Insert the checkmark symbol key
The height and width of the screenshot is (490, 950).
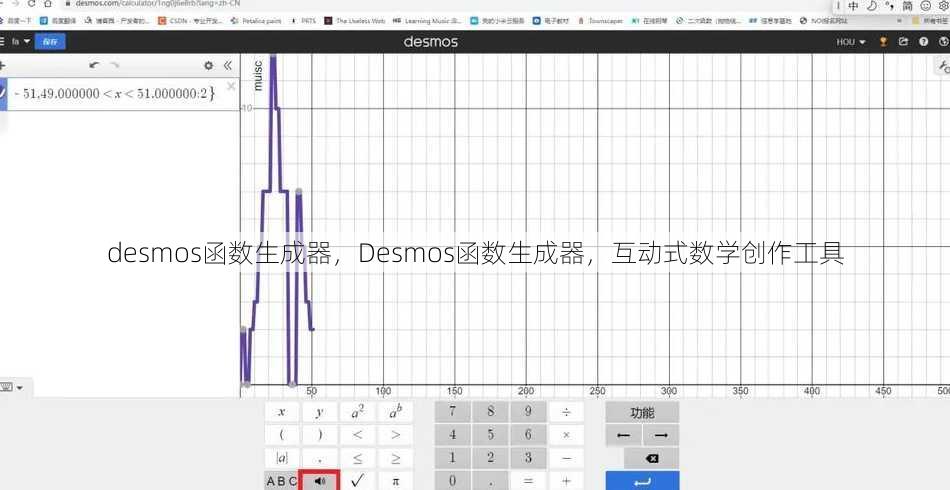[357, 481]
